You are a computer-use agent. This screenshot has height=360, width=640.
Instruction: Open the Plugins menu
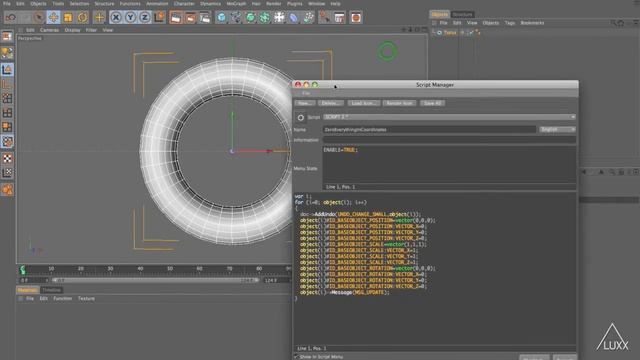(x=295, y=4)
